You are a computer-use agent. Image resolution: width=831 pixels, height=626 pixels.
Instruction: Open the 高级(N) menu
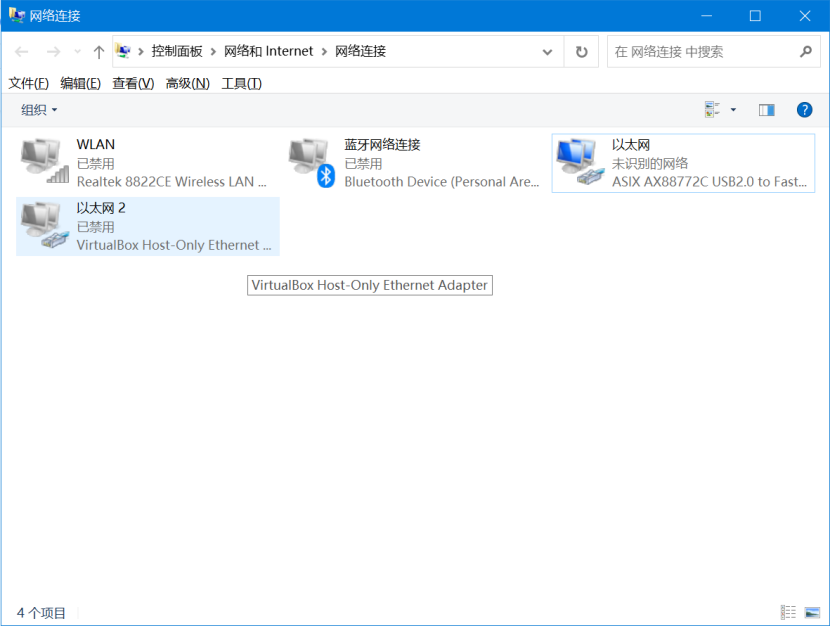tap(187, 83)
